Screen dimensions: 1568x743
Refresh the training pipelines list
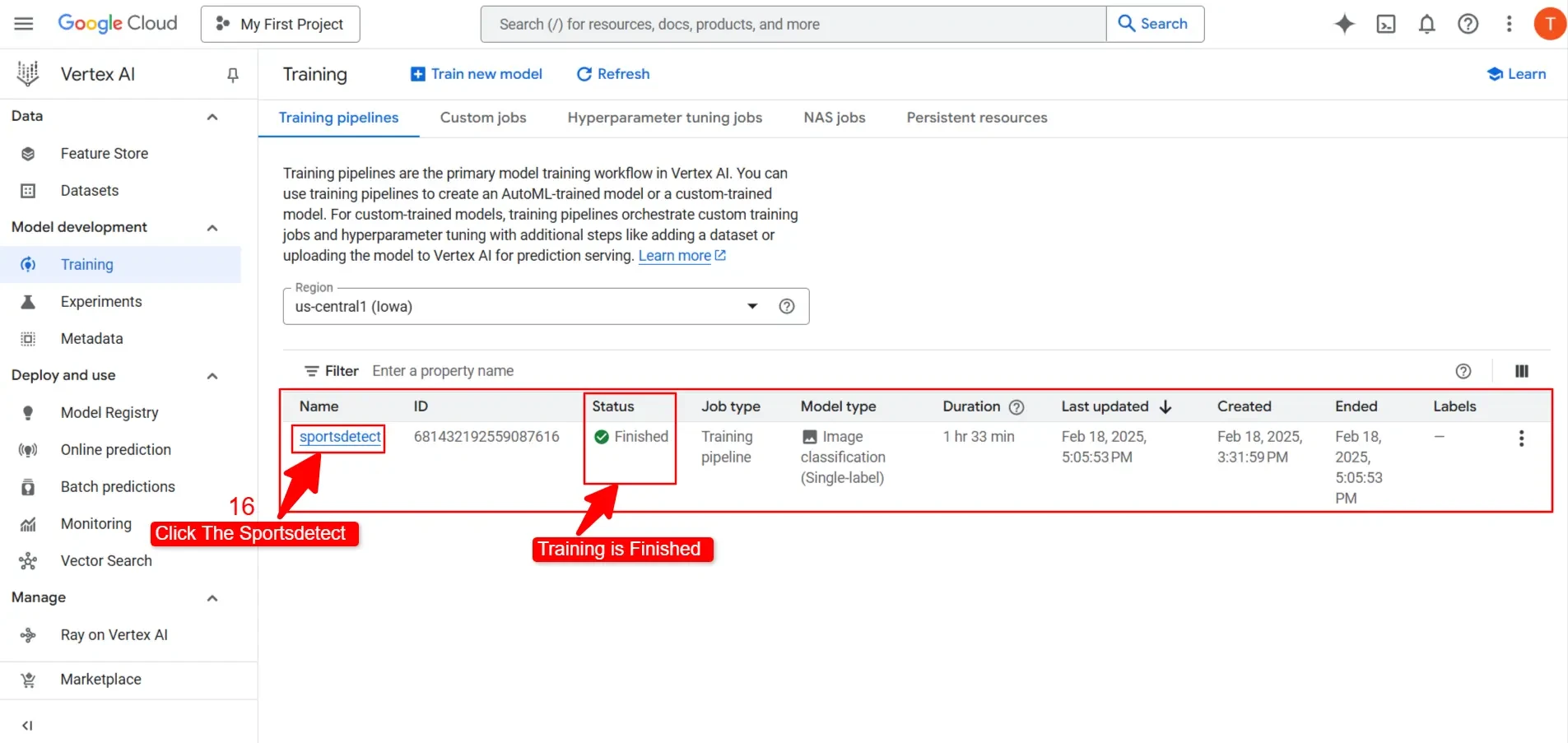(x=613, y=74)
